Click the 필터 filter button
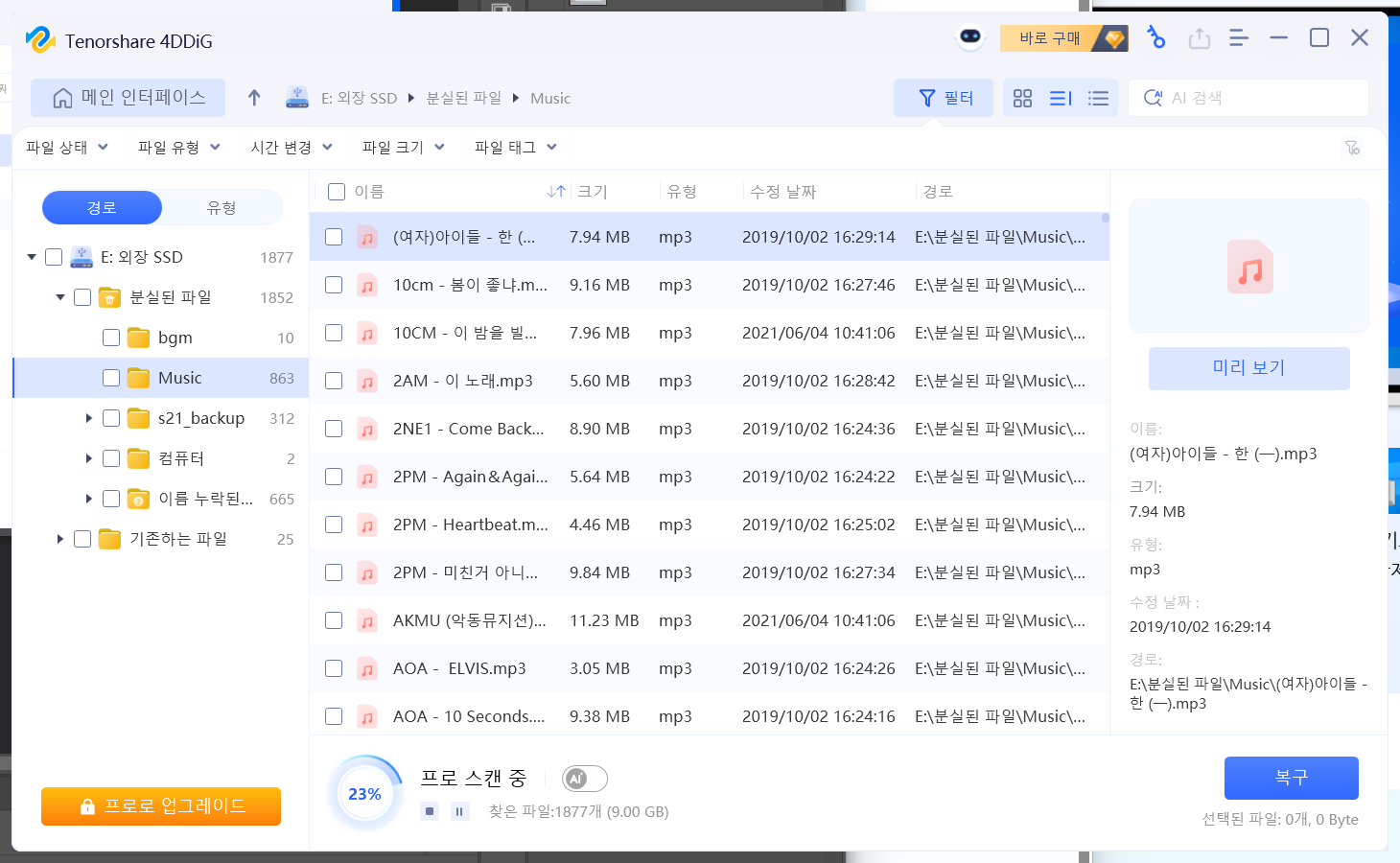 pos(945,98)
